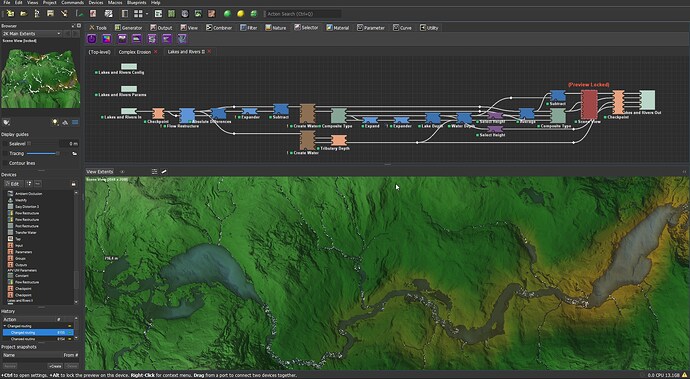
Task: Click the save disk icon in toolbar
Action: coord(51,14)
